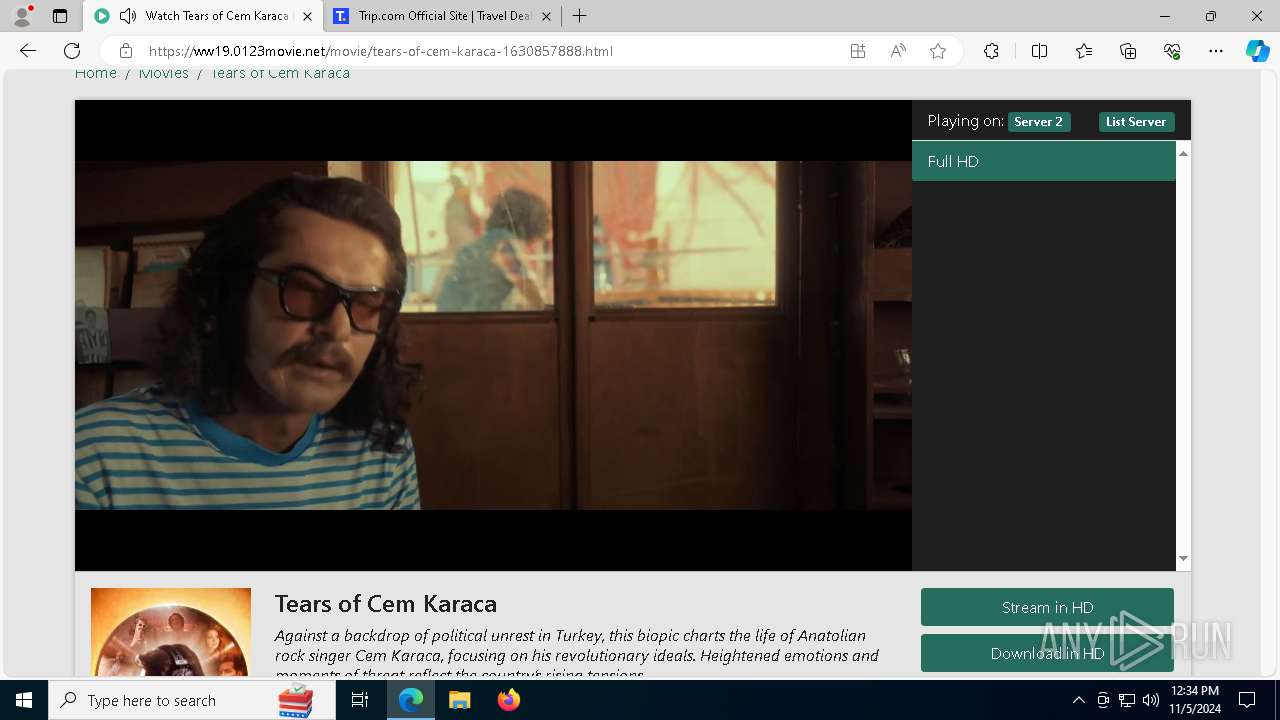Open the Copilot sidebar icon
Image resolution: width=1280 pixels, height=720 pixels.
point(1258,51)
